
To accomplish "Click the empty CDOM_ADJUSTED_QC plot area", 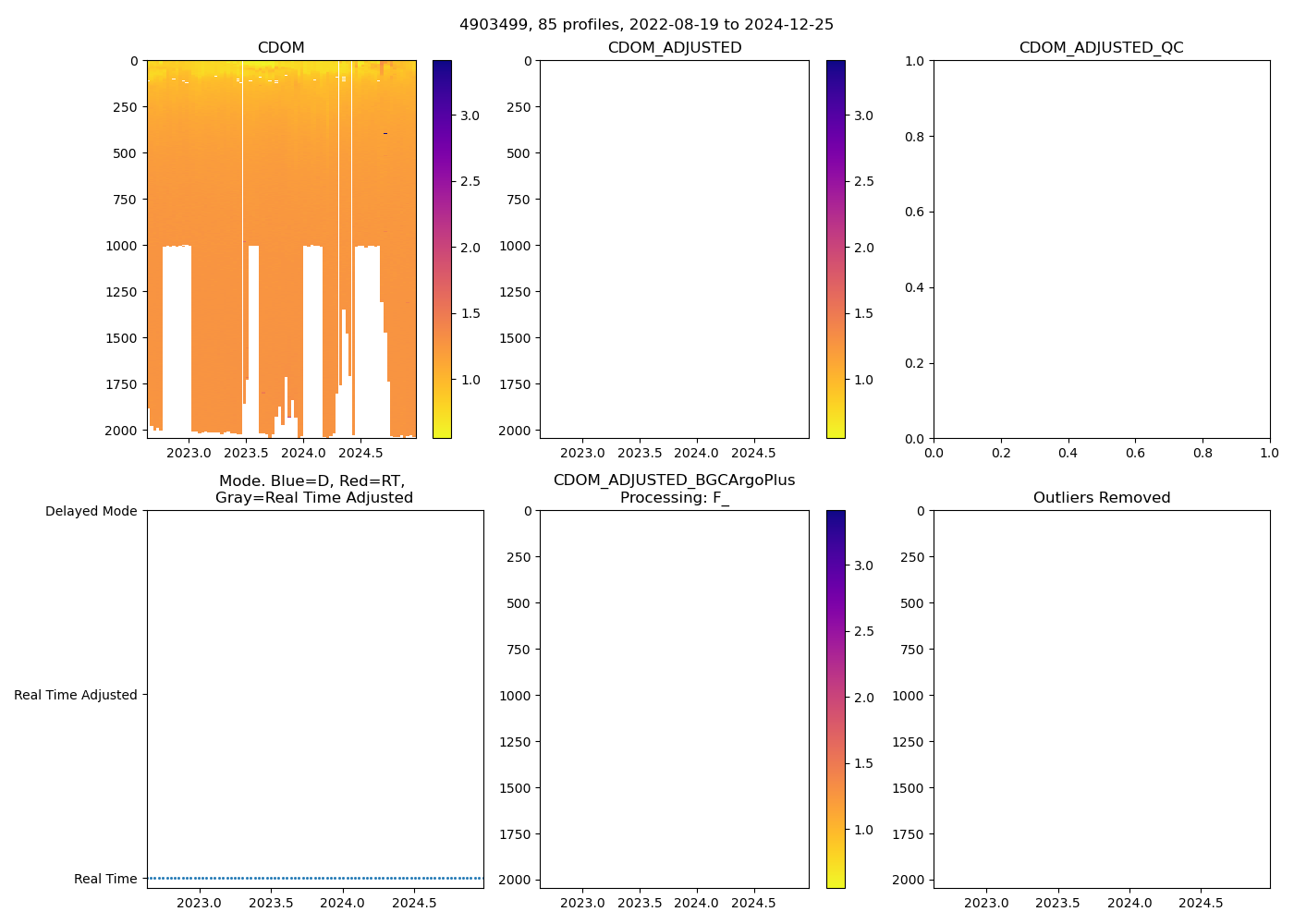I will pos(1101,249).
